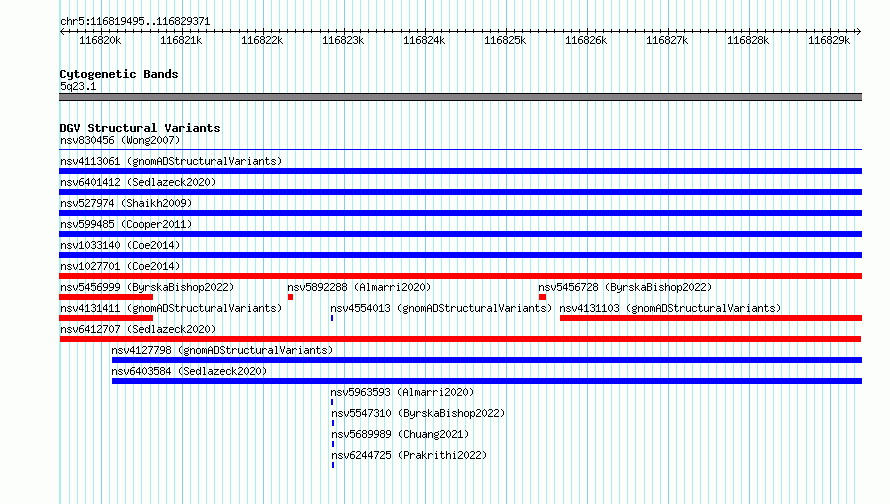Open nsv5892288 (Almarri2020) label

(359, 287)
